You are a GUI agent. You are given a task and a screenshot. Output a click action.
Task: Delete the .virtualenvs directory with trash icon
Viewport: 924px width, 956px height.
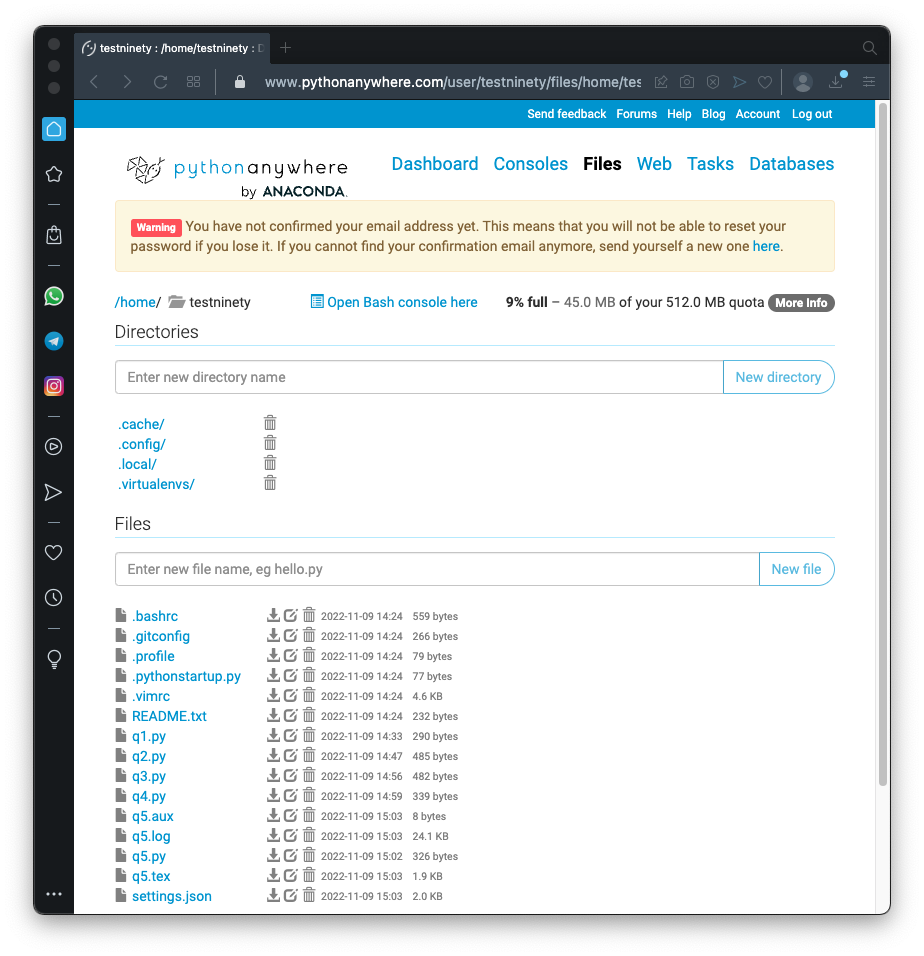[x=269, y=483]
